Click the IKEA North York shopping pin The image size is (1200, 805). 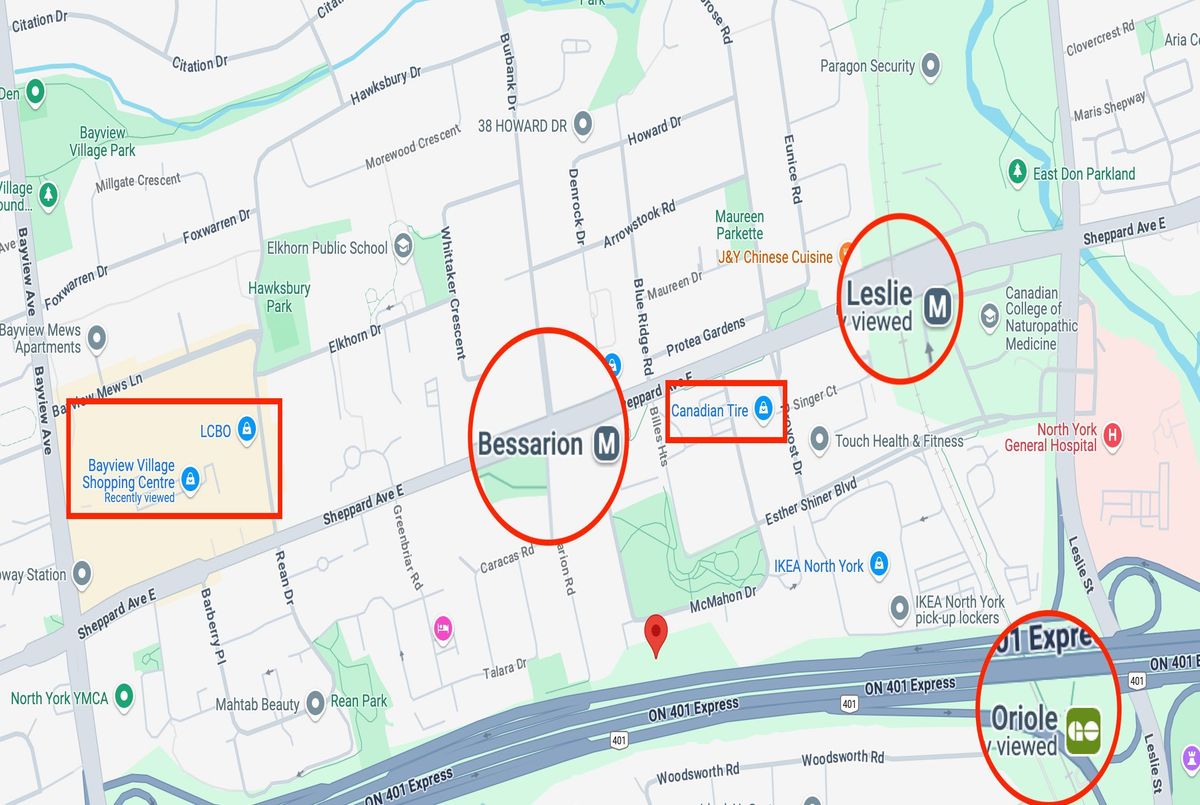[878, 565]
